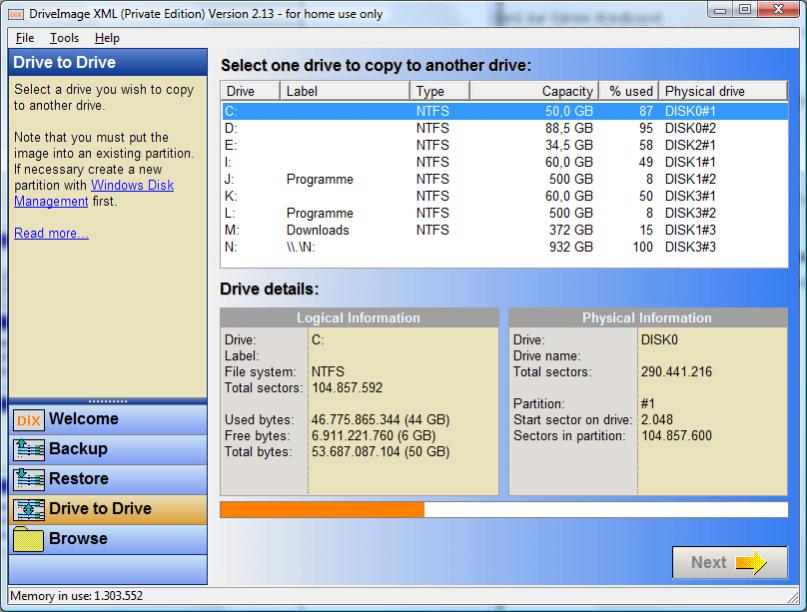The height and width of the screenshot is (612, 807).
Task: Click the Browse folder icon
Action: pyautogui.click(x=29, y=539)
